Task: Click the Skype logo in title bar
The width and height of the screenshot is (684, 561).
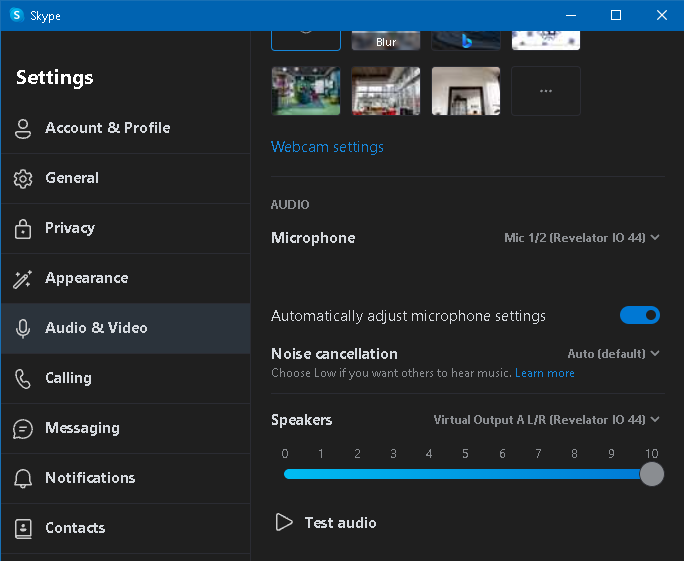Action: point(17,15)
